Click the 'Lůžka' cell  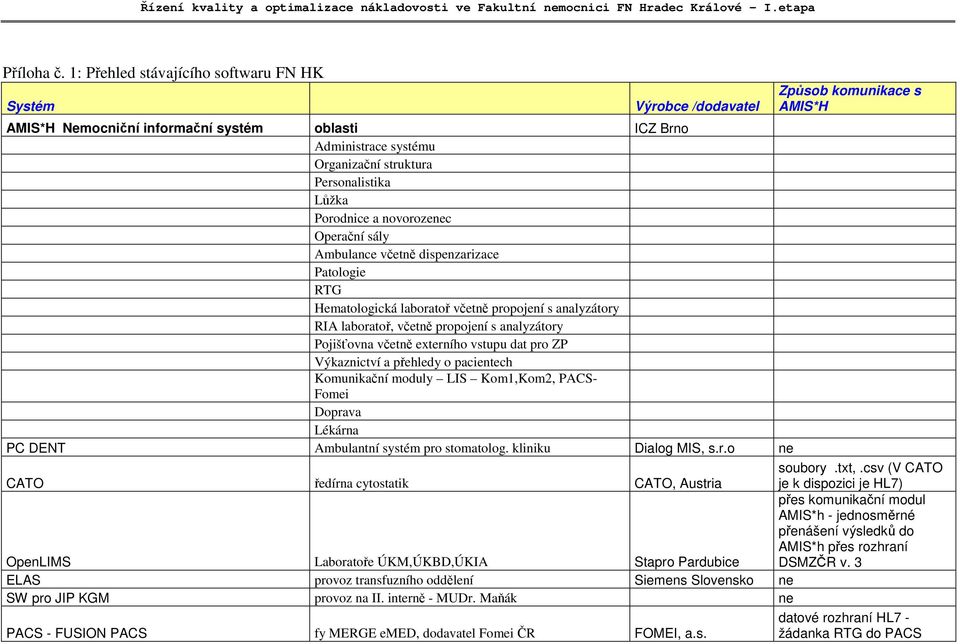[x=470, y=200]
